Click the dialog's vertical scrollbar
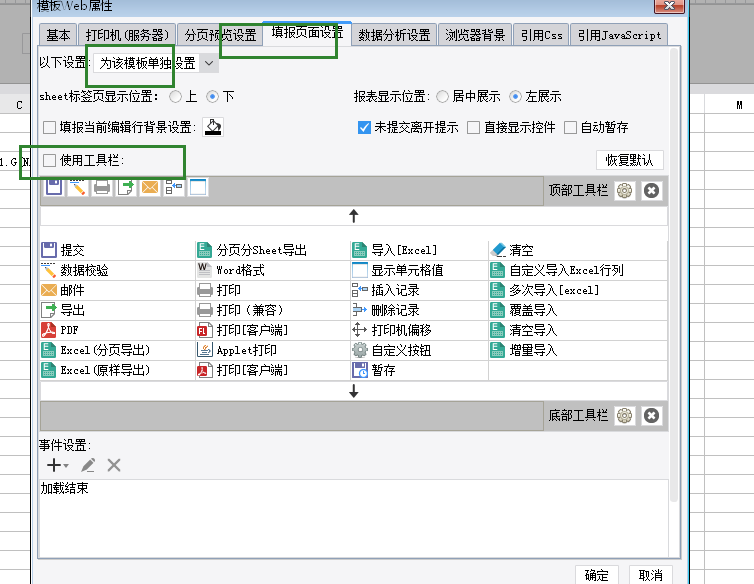 (674, 274)
